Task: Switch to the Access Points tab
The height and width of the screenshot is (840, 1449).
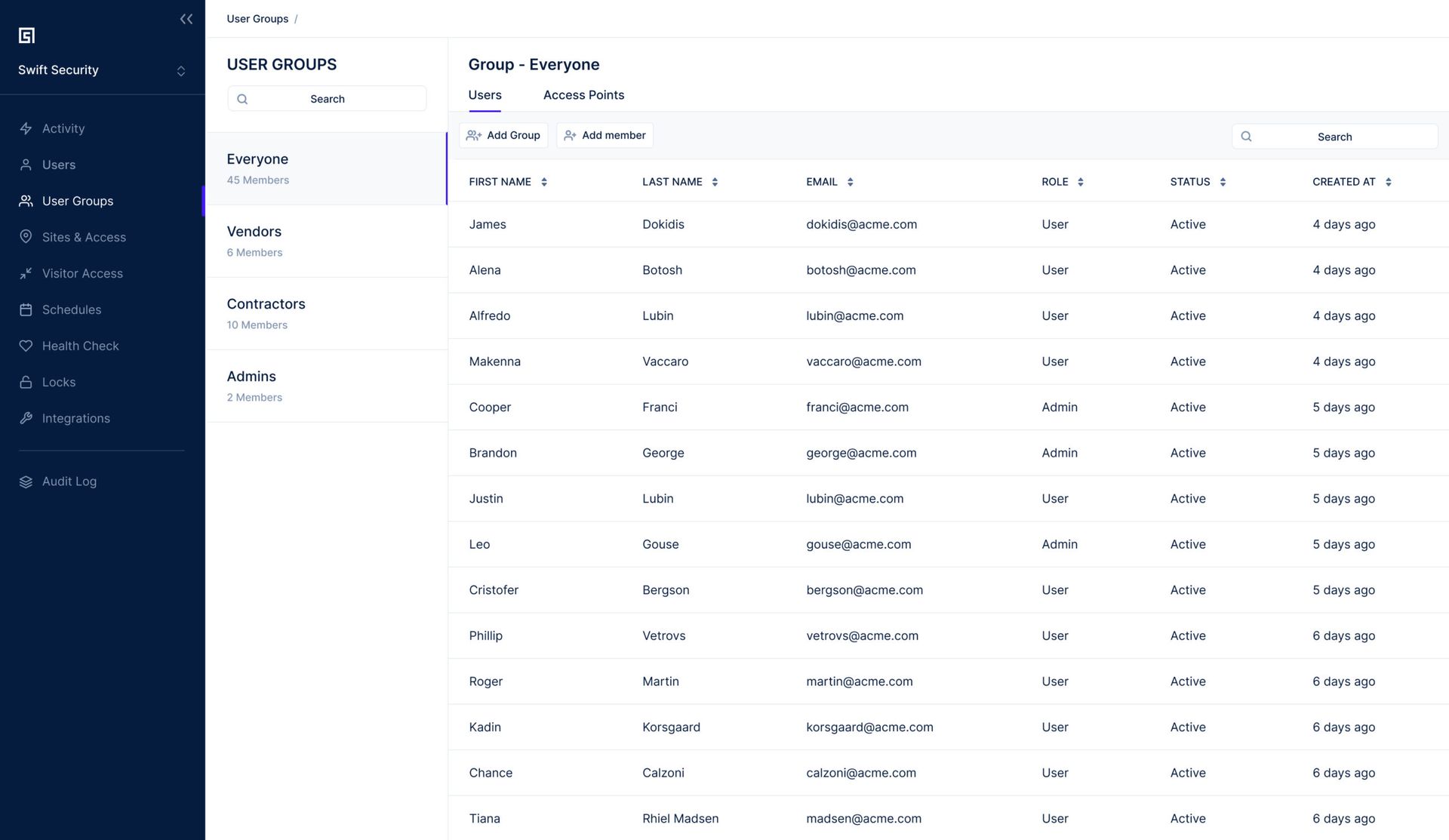Action: click(583, 95)
